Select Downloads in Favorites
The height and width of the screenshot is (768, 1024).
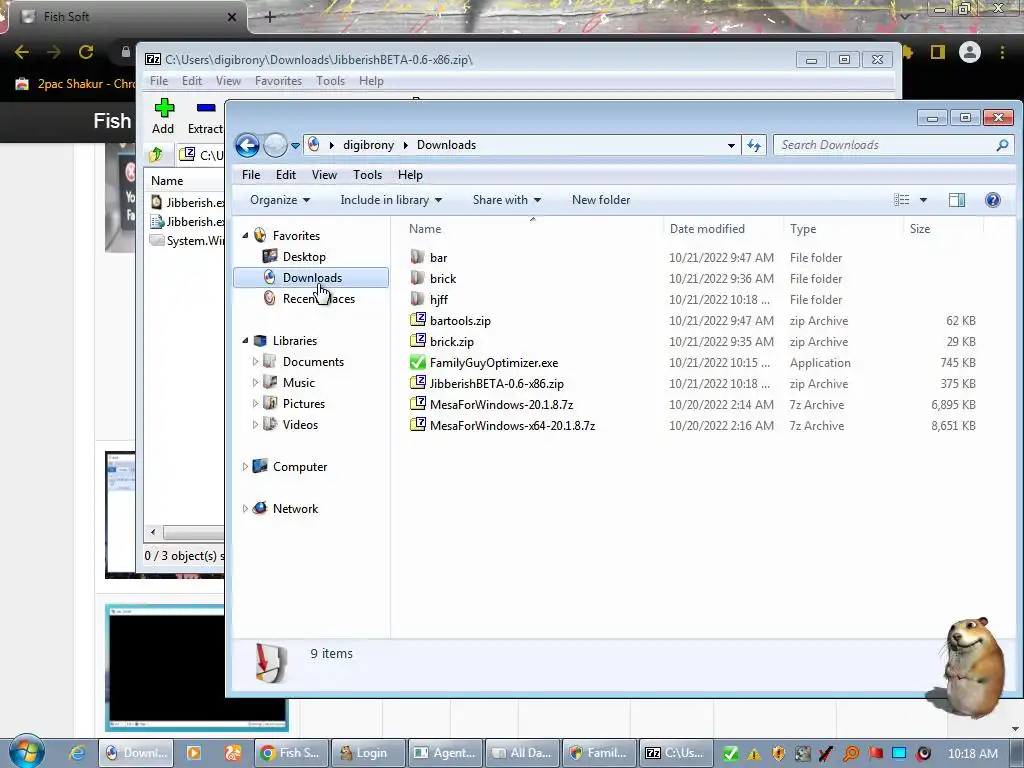[x=311, y=278]
